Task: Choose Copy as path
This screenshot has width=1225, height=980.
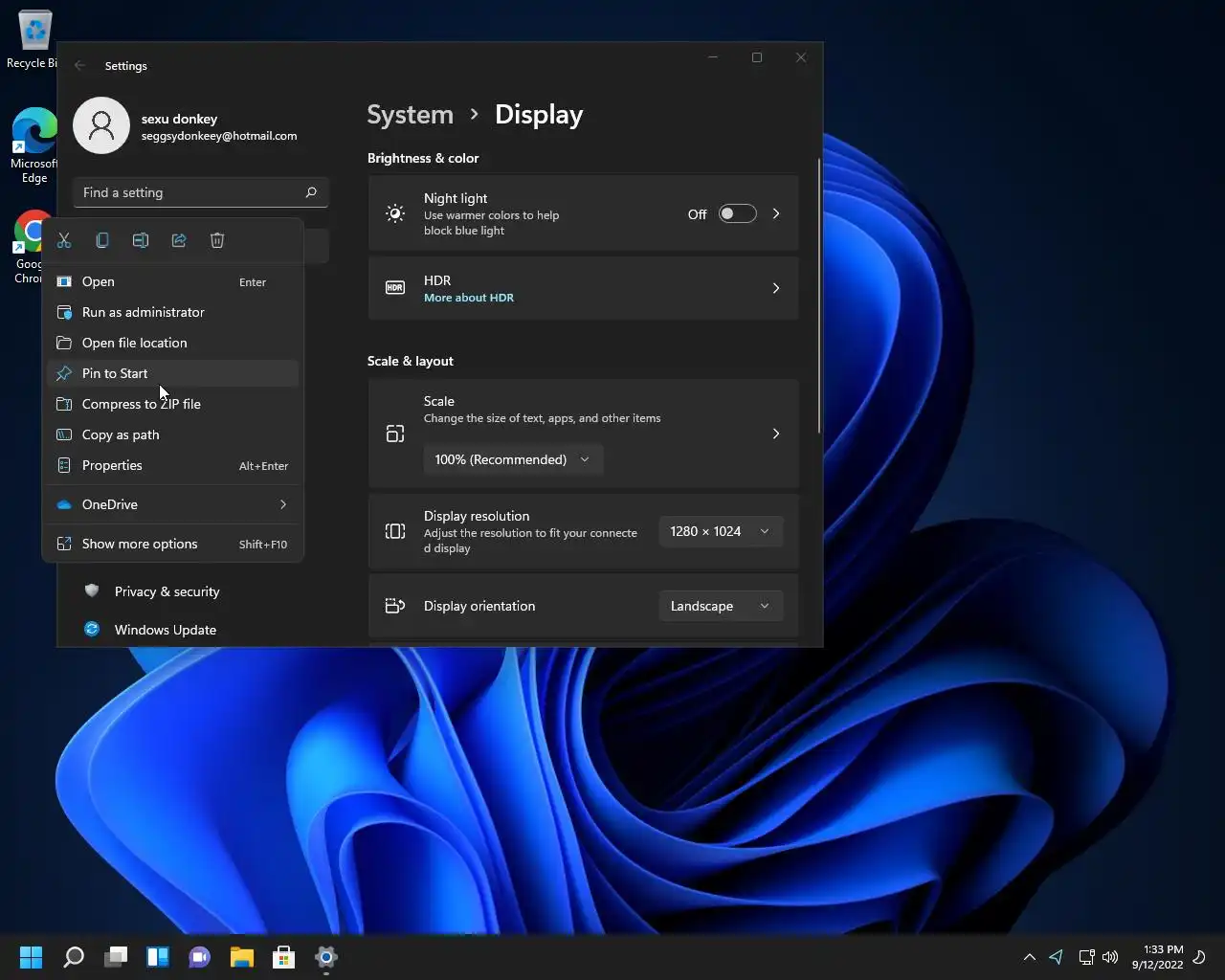Action: [173, 434]
